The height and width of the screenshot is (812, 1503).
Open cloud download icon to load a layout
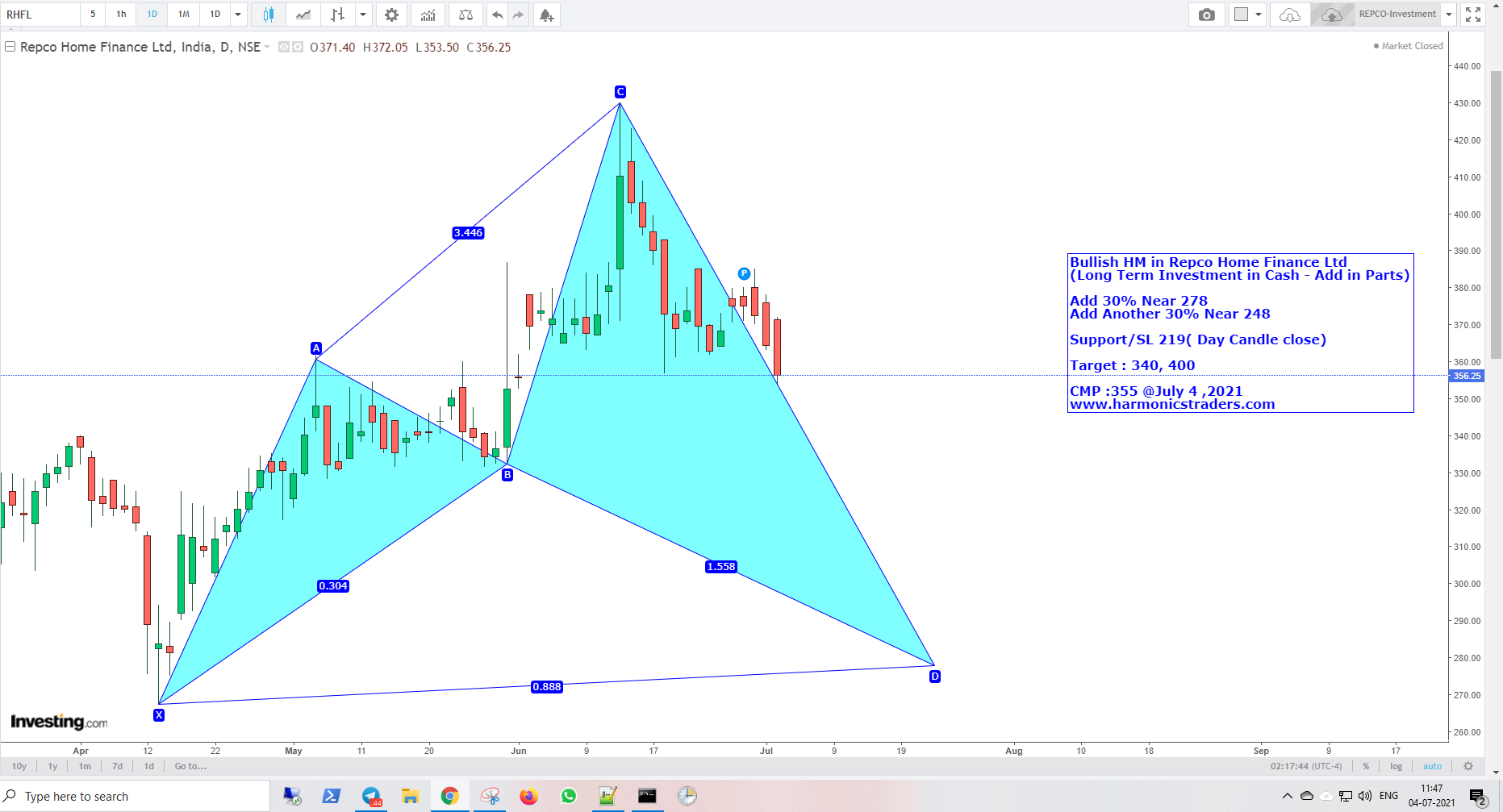click(x=1288, y=14)
